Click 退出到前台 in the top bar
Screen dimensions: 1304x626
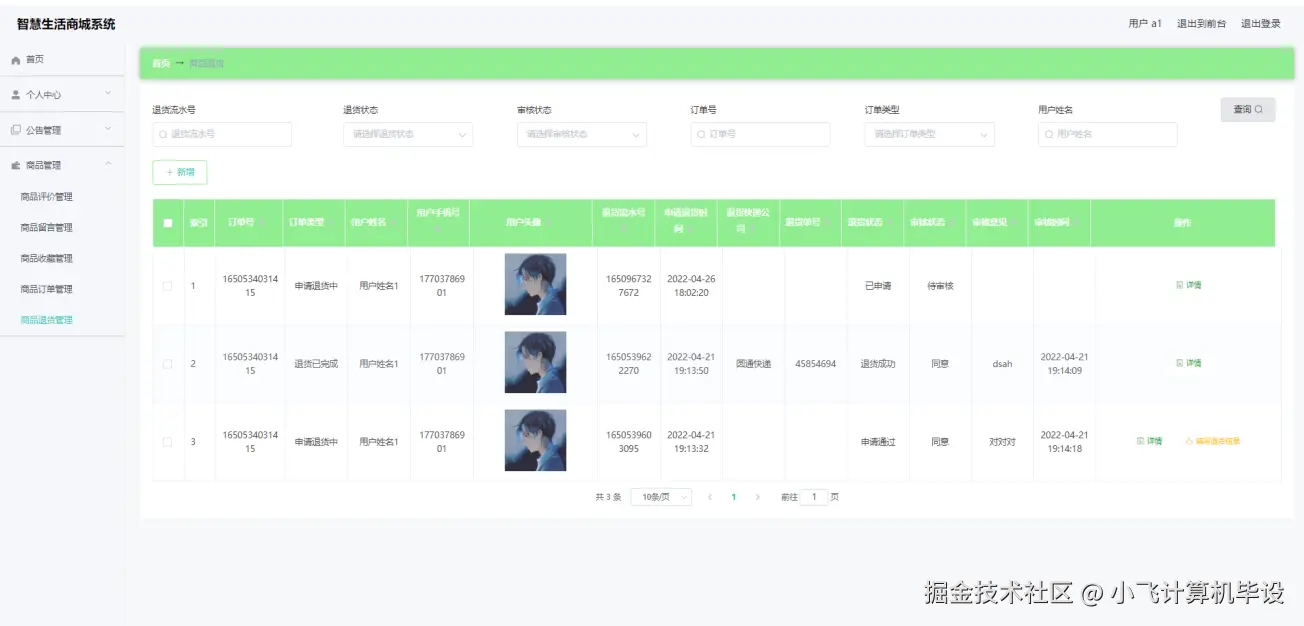[x=1201, y=24]
